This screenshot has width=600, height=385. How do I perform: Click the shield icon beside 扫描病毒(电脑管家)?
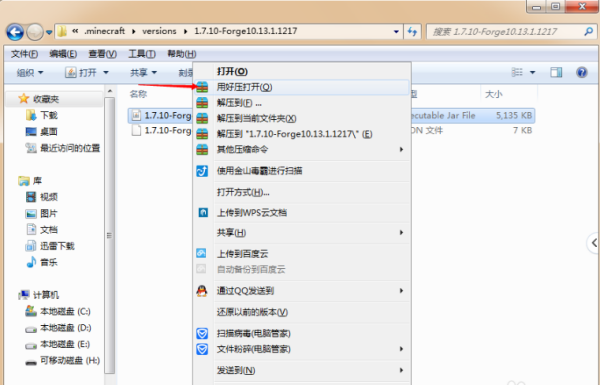(x=202, y=333)
